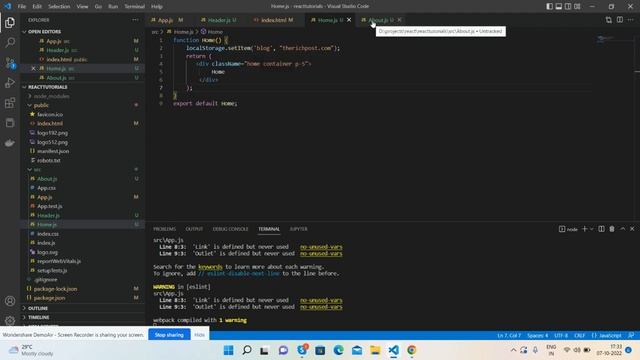This screenshot has width=640, height=360.
Task: Split the terminal pane
Action: click(601, 229)
